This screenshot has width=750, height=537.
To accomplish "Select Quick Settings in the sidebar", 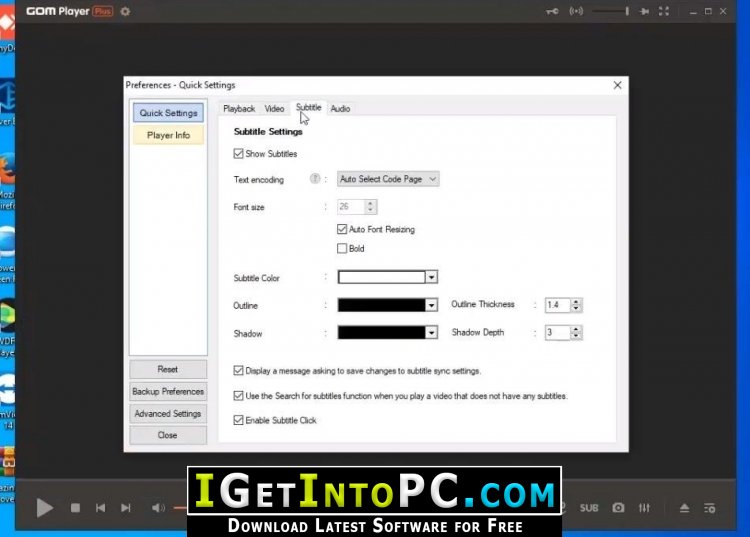I will point(168,113).
